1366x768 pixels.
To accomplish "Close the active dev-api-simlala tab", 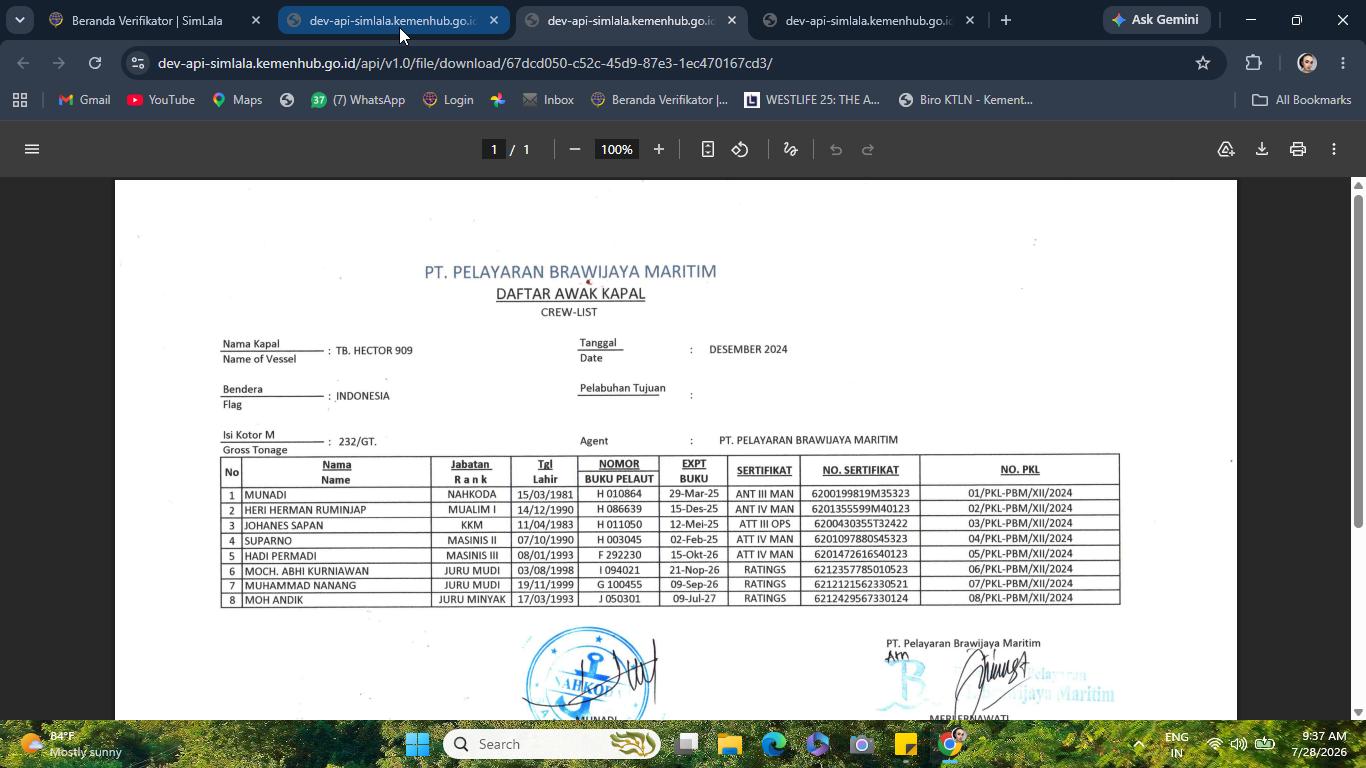I will click(x=732, y=20).
